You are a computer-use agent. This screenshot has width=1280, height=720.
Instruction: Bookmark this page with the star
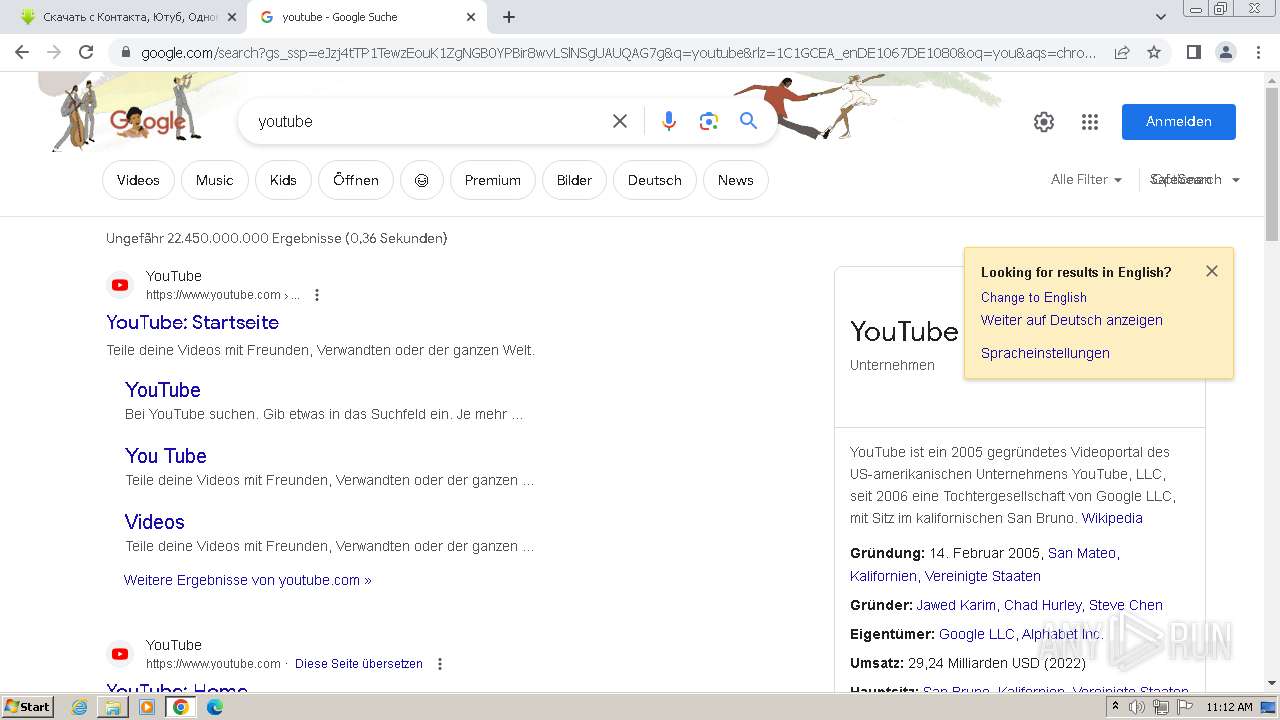(x=1154, y=52)
